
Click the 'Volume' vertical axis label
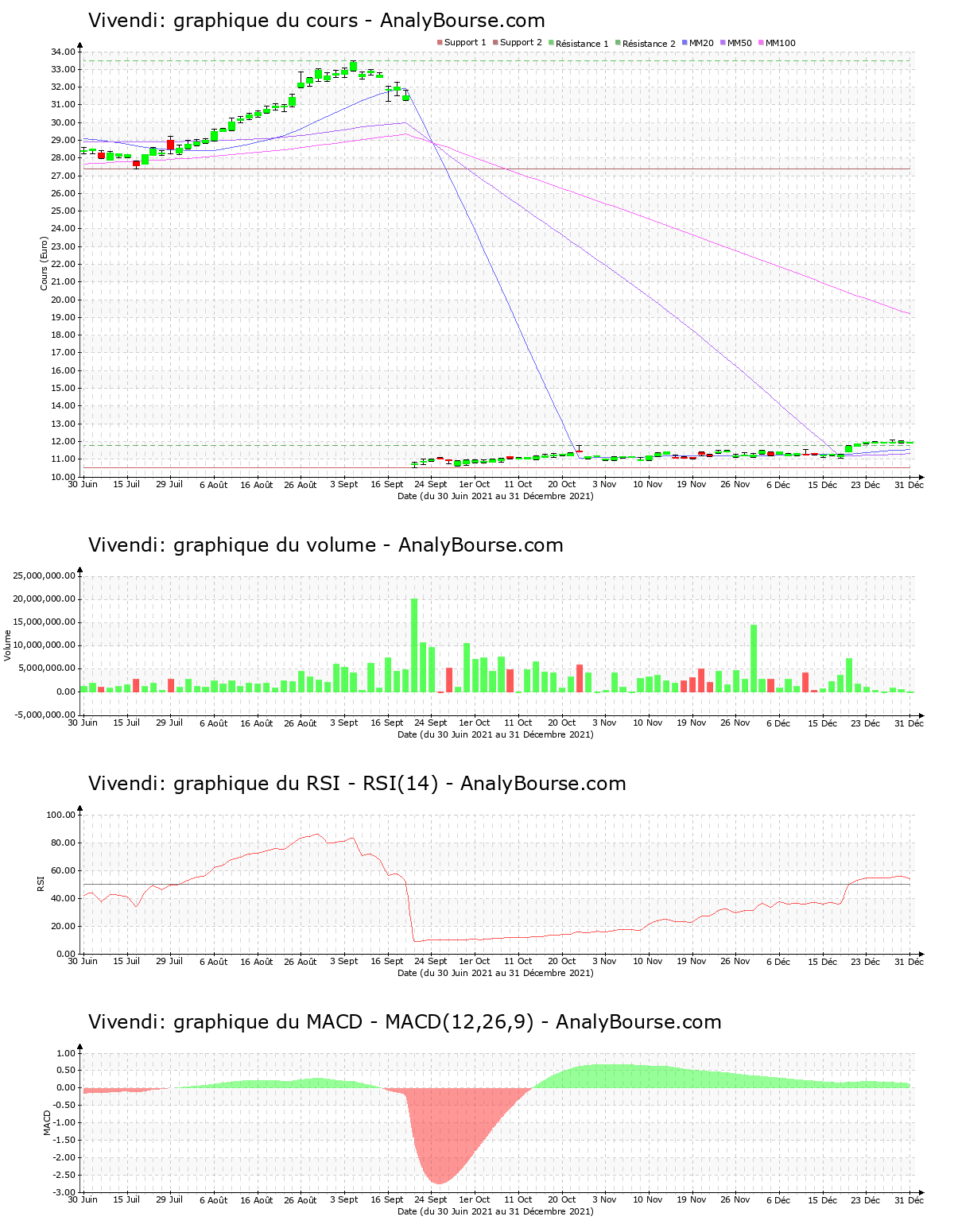[x=8, y=645]
